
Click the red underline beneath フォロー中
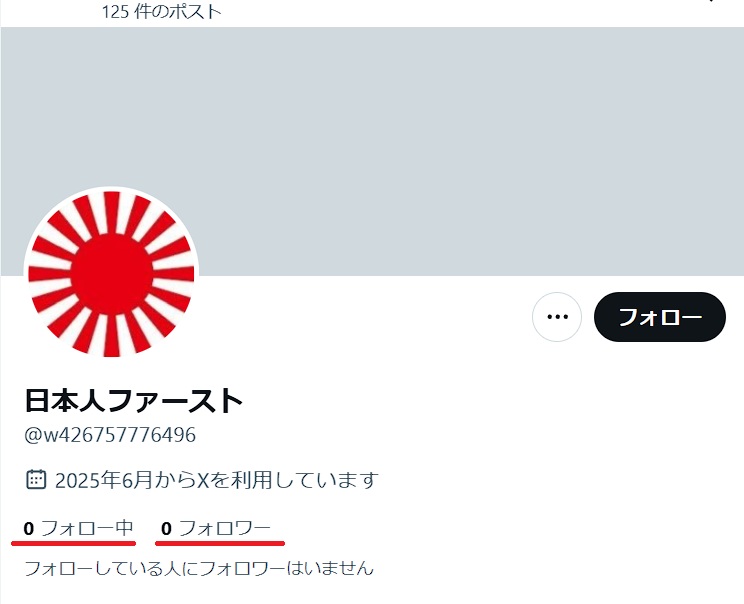tap(74, 543)
